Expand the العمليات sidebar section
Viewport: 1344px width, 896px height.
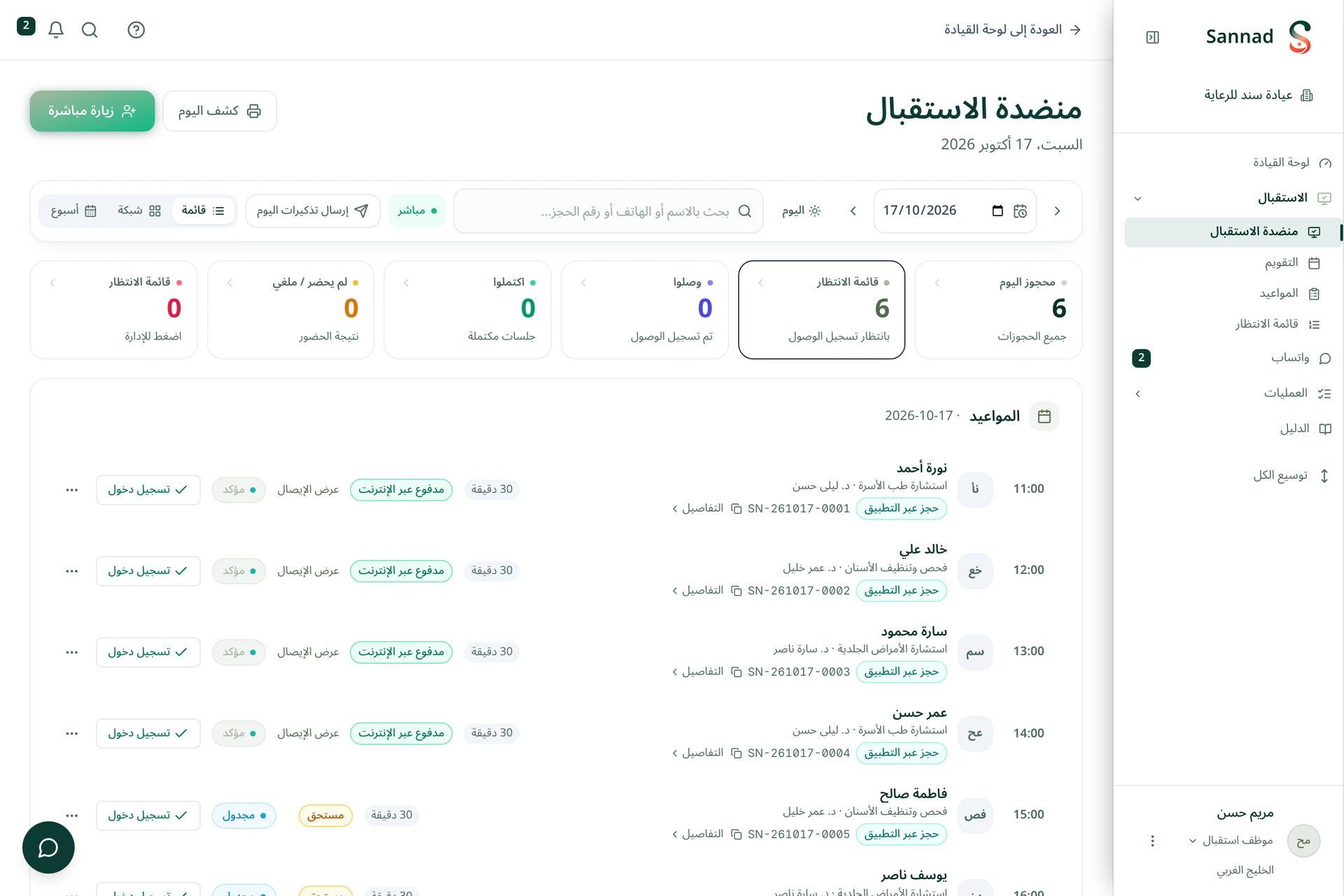click(1138, 393)
